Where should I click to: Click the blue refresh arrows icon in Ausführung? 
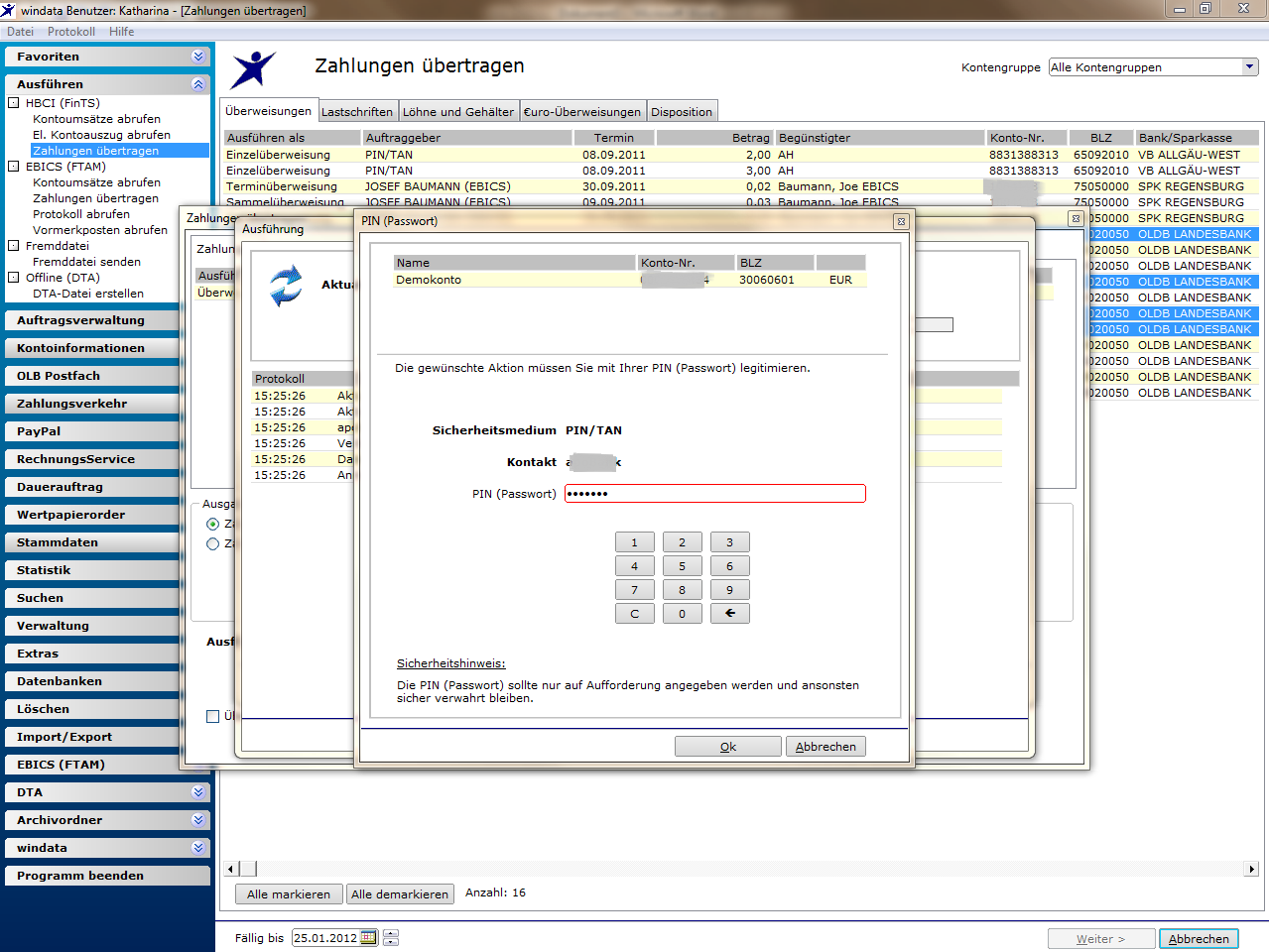(x=286, y=286)
